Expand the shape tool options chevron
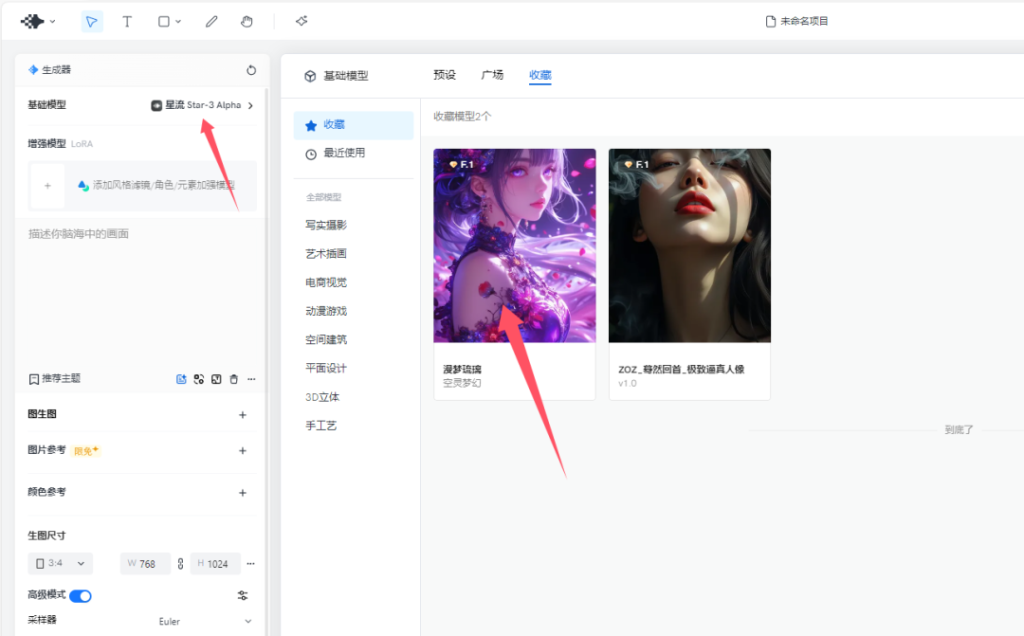1024x636 pixels. pos(178,22)
